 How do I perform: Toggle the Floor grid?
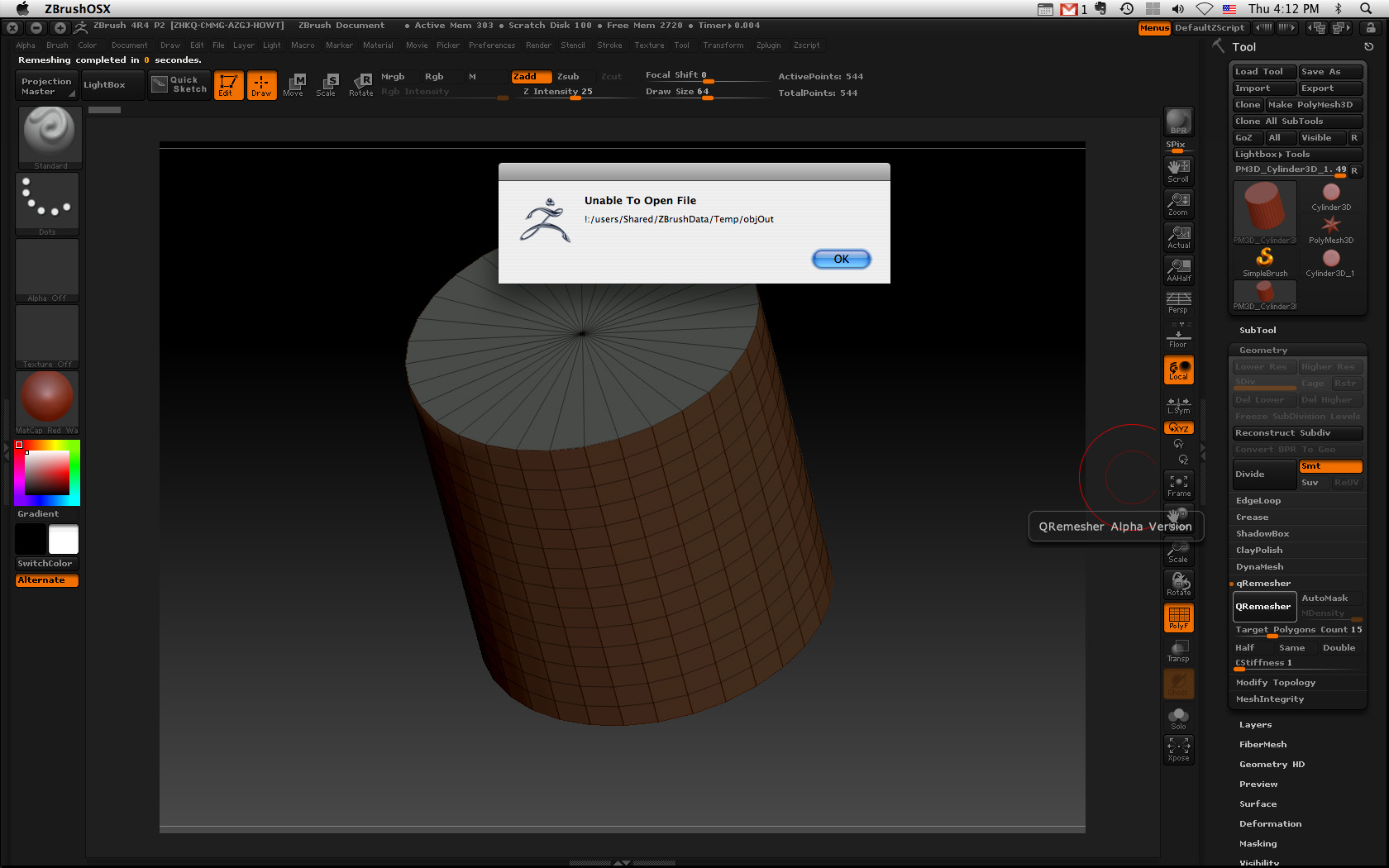coord(1178,336)
